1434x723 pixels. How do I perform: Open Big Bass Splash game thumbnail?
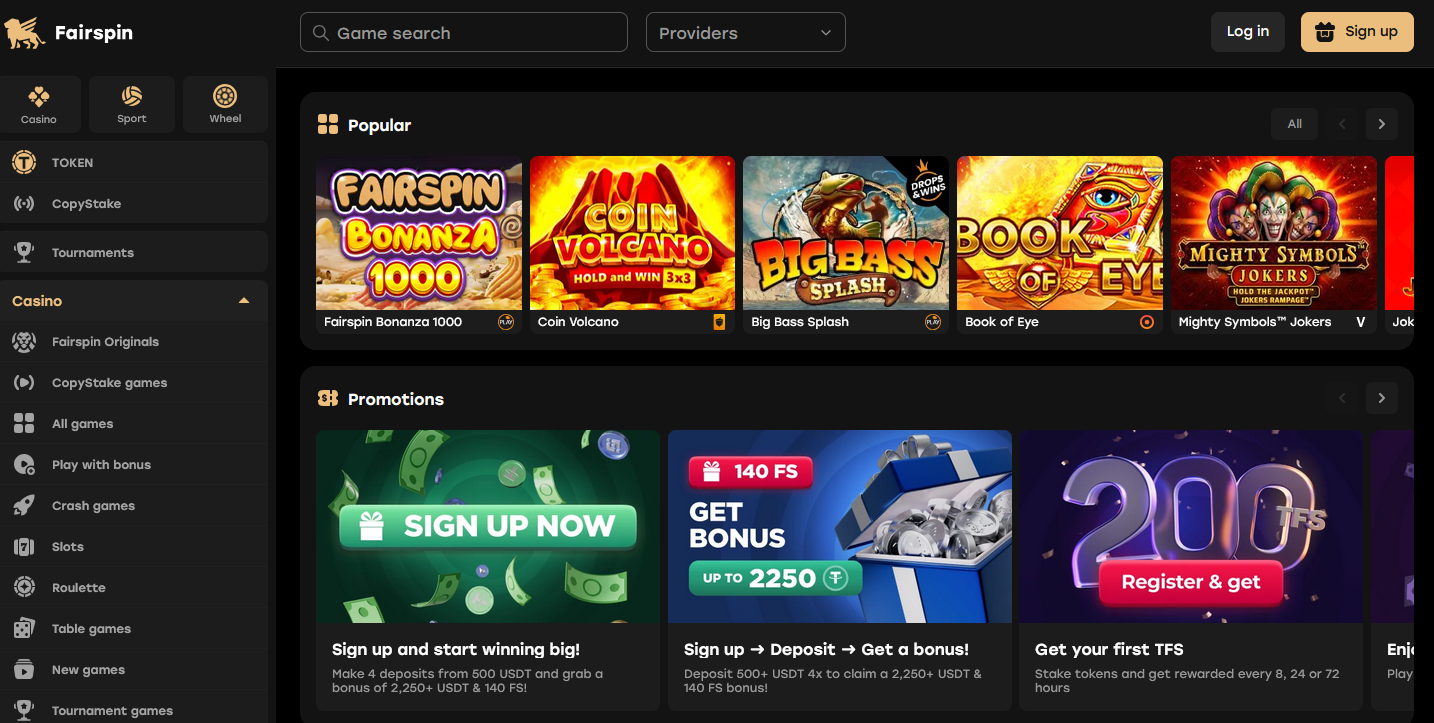(846, 233)
